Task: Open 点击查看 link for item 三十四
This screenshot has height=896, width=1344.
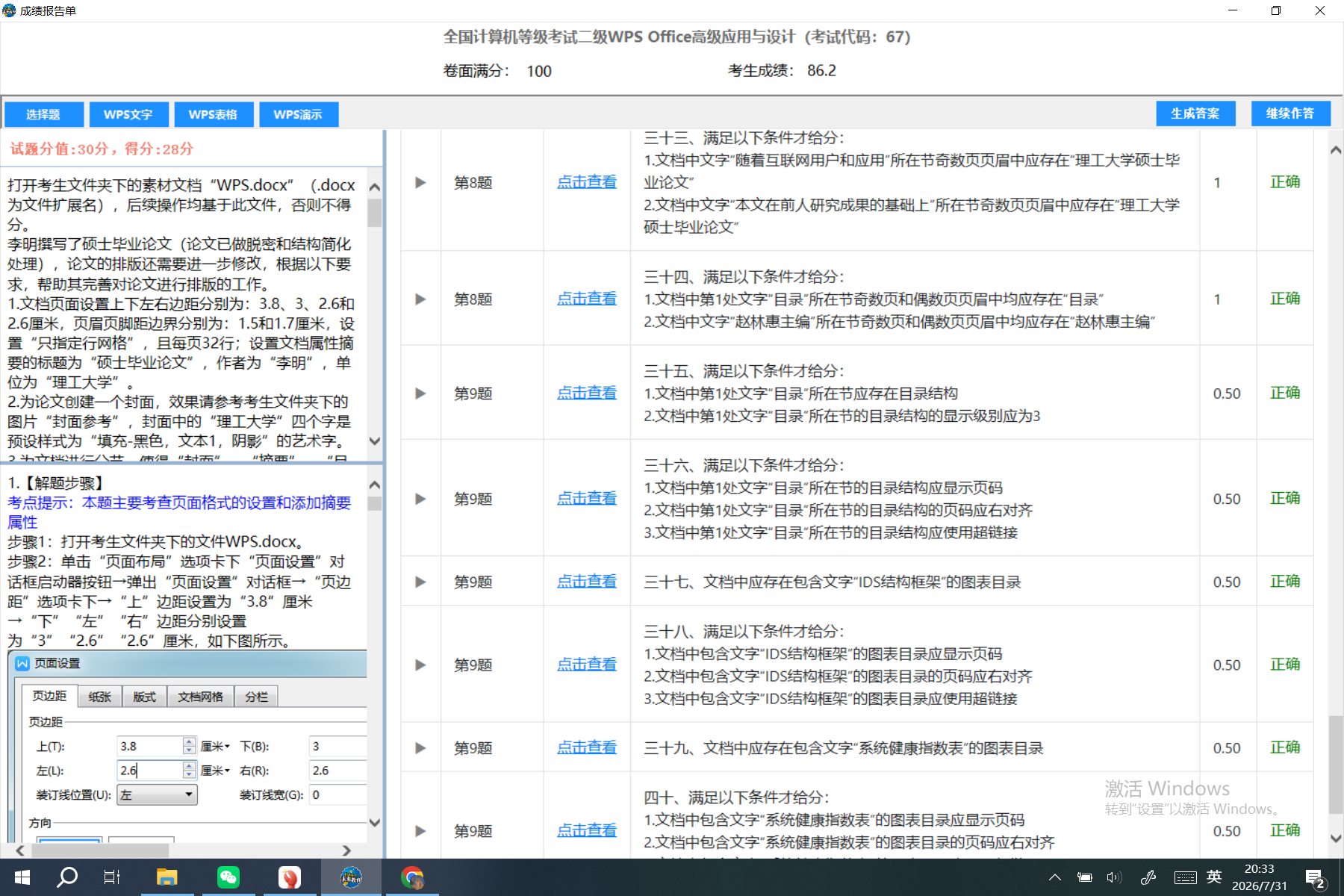Action: click(587, 299)
